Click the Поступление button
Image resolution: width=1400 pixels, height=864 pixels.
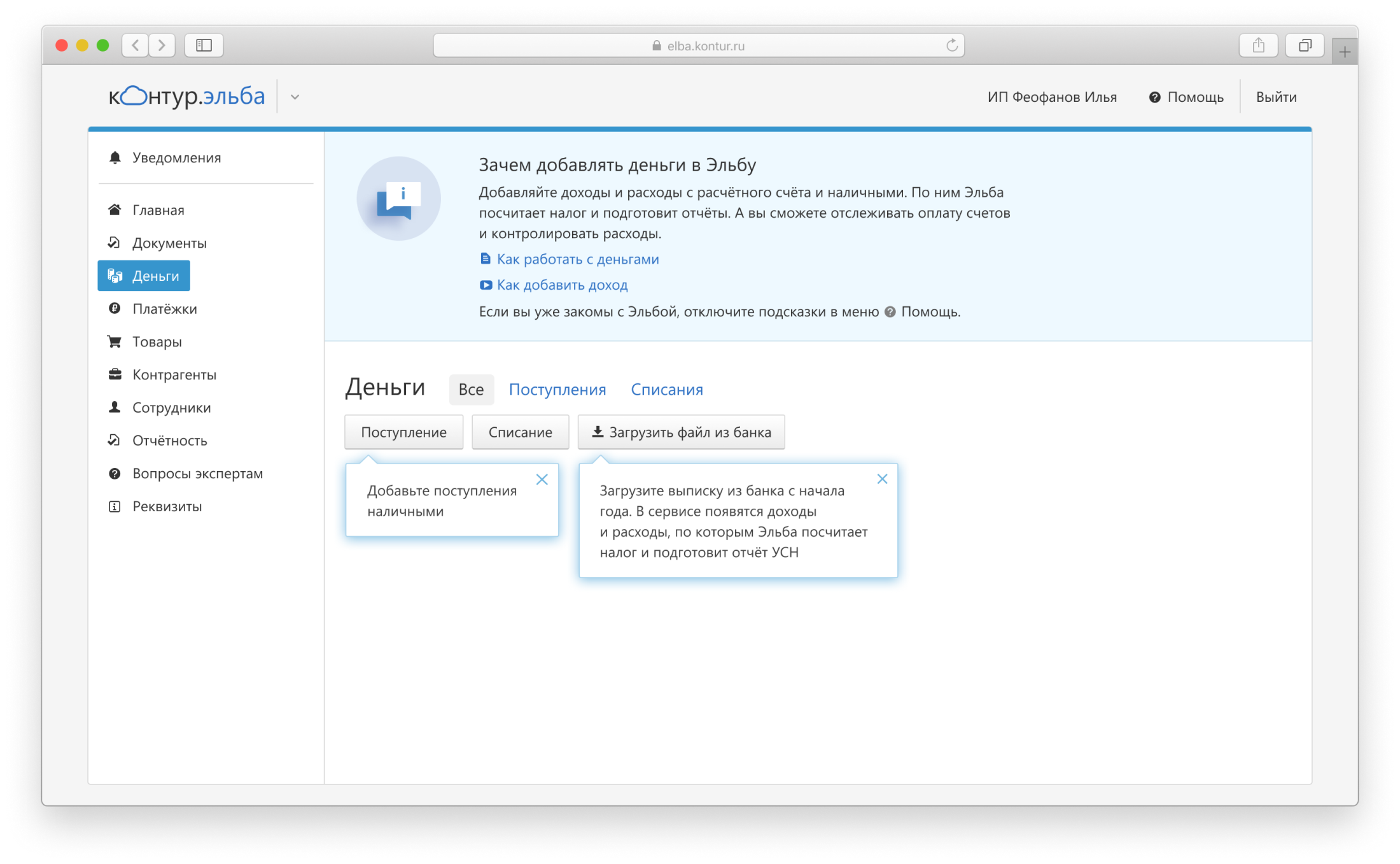point(403,432)
